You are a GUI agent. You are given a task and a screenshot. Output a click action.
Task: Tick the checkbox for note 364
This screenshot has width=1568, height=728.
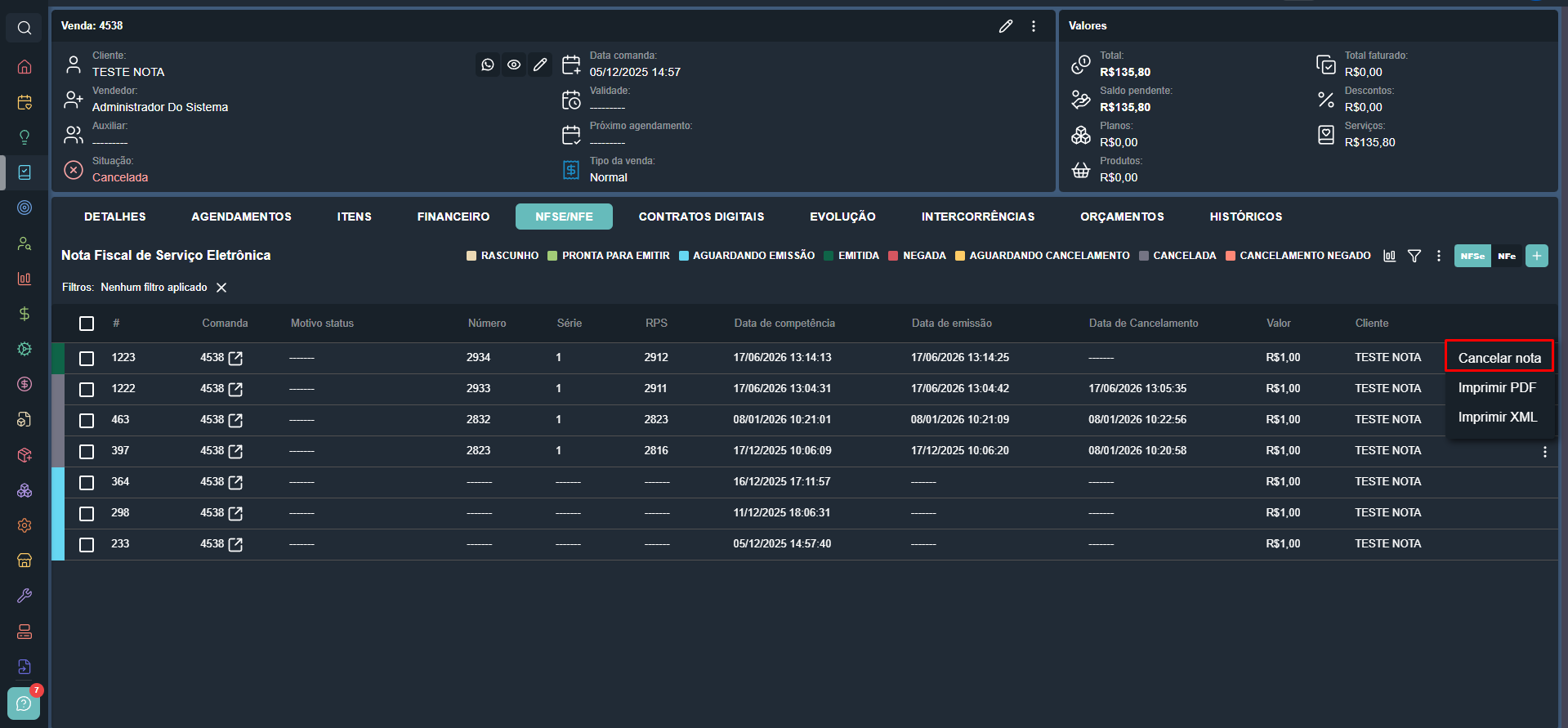click(x=87, y=482)
